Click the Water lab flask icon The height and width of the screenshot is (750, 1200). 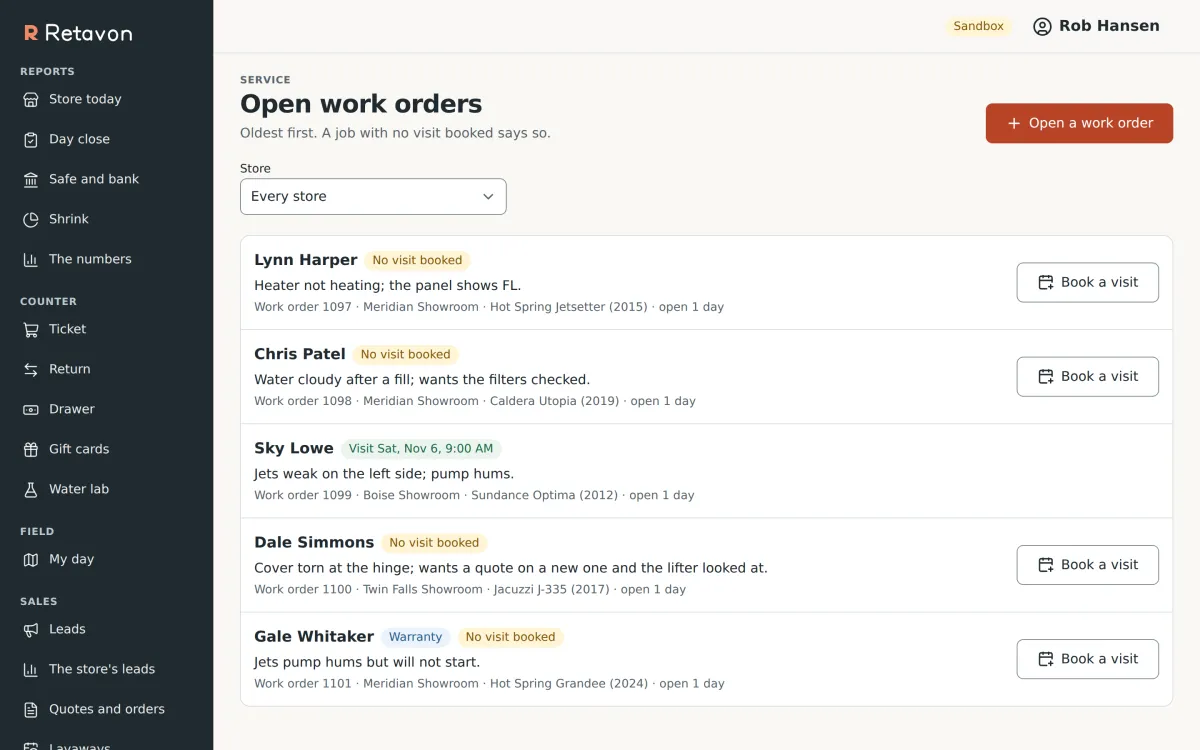31,489
